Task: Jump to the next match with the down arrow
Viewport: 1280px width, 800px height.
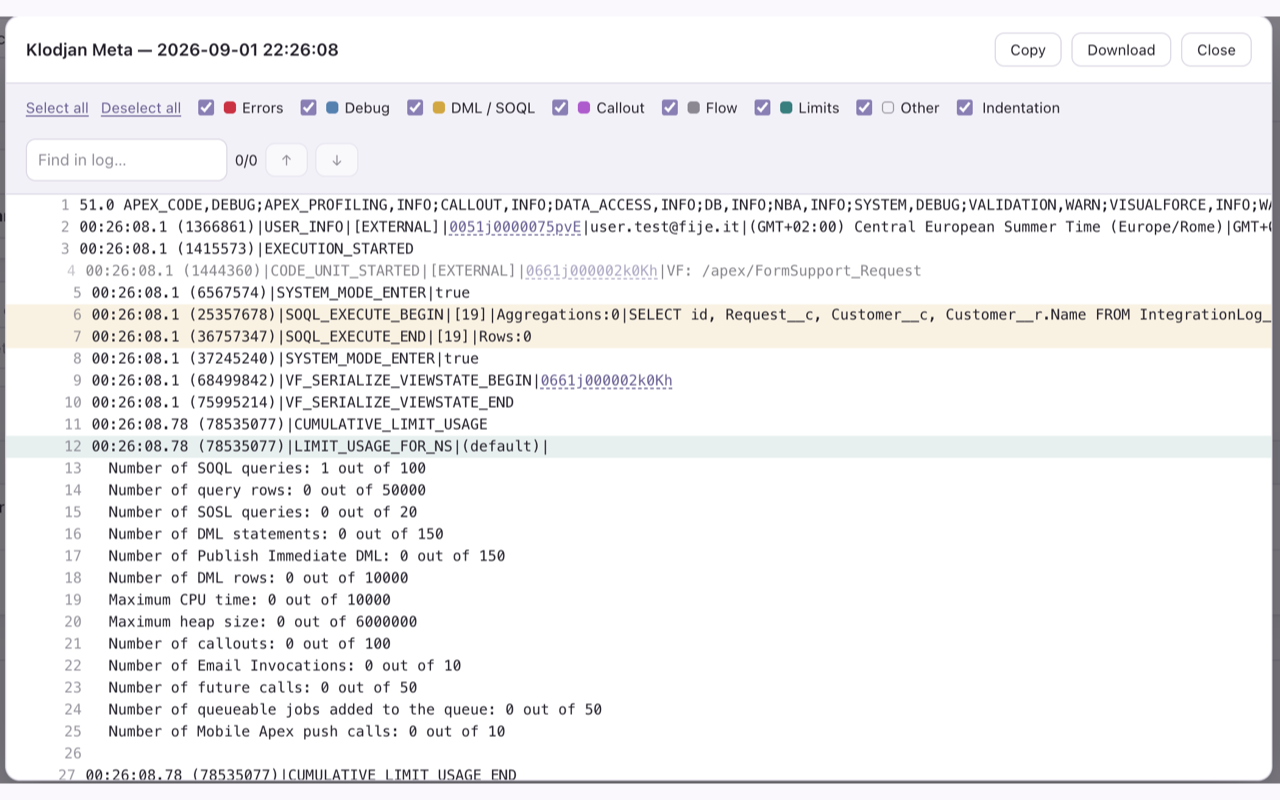Action: (337, 160)
